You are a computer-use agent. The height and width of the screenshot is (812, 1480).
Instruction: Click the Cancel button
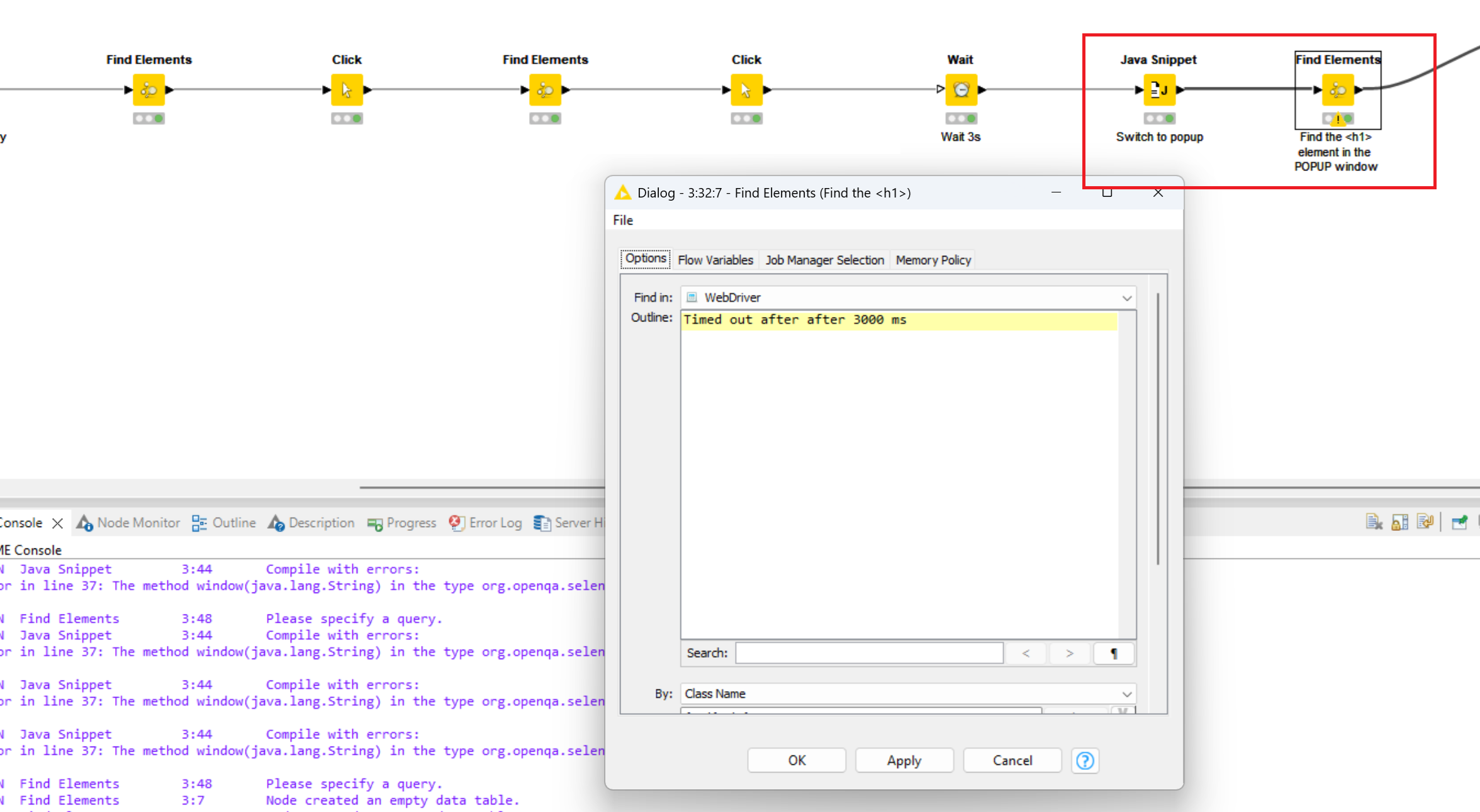pos(1012,760)
